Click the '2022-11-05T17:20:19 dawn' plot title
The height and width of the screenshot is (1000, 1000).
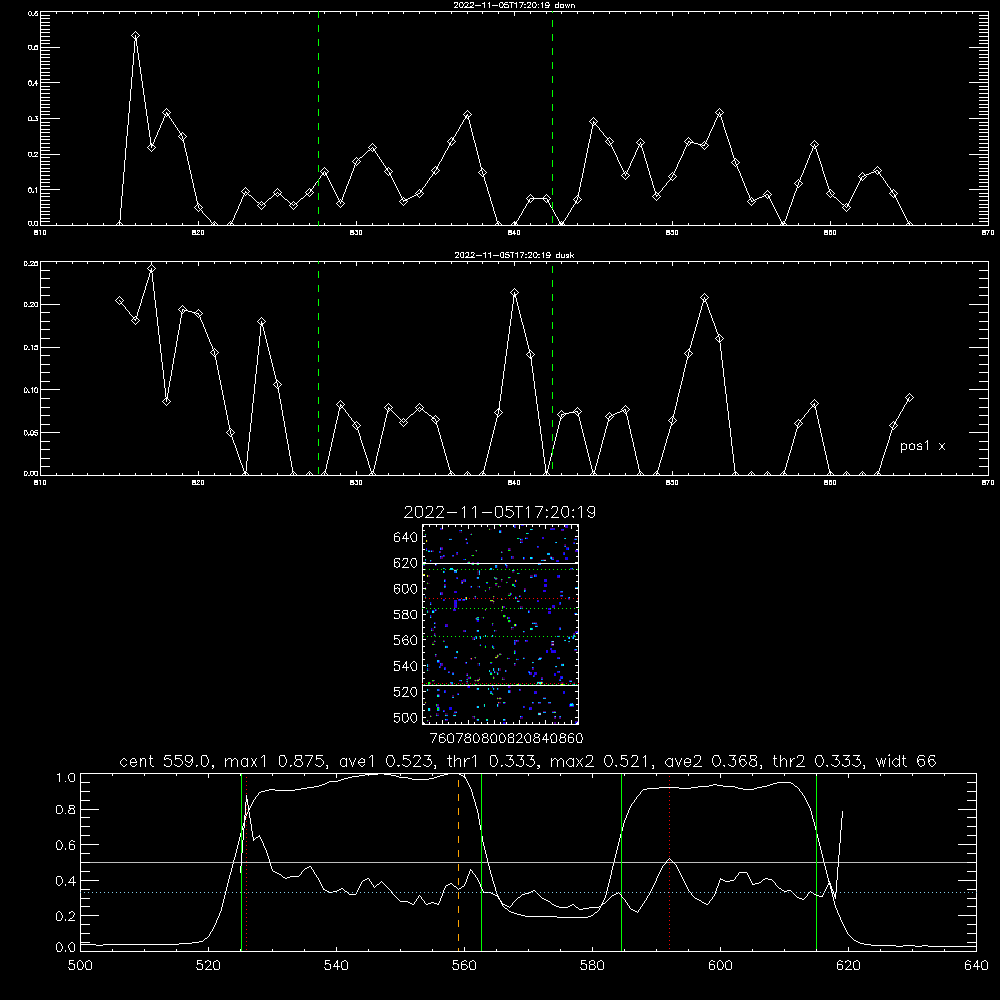coord(514,5)
